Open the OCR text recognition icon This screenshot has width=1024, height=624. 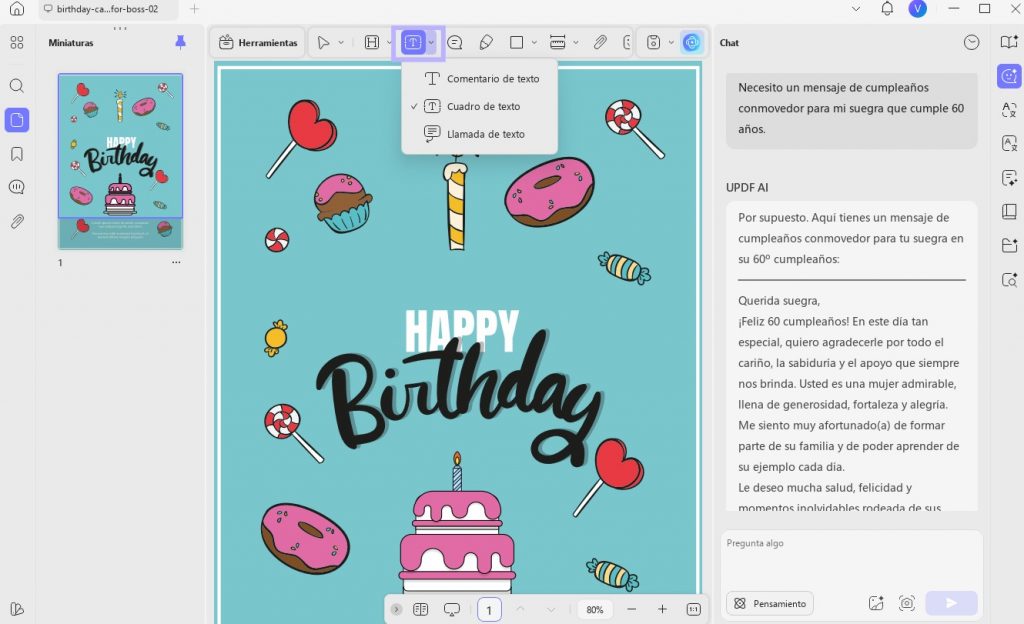pyautogui.click(x=1009, y=144)
